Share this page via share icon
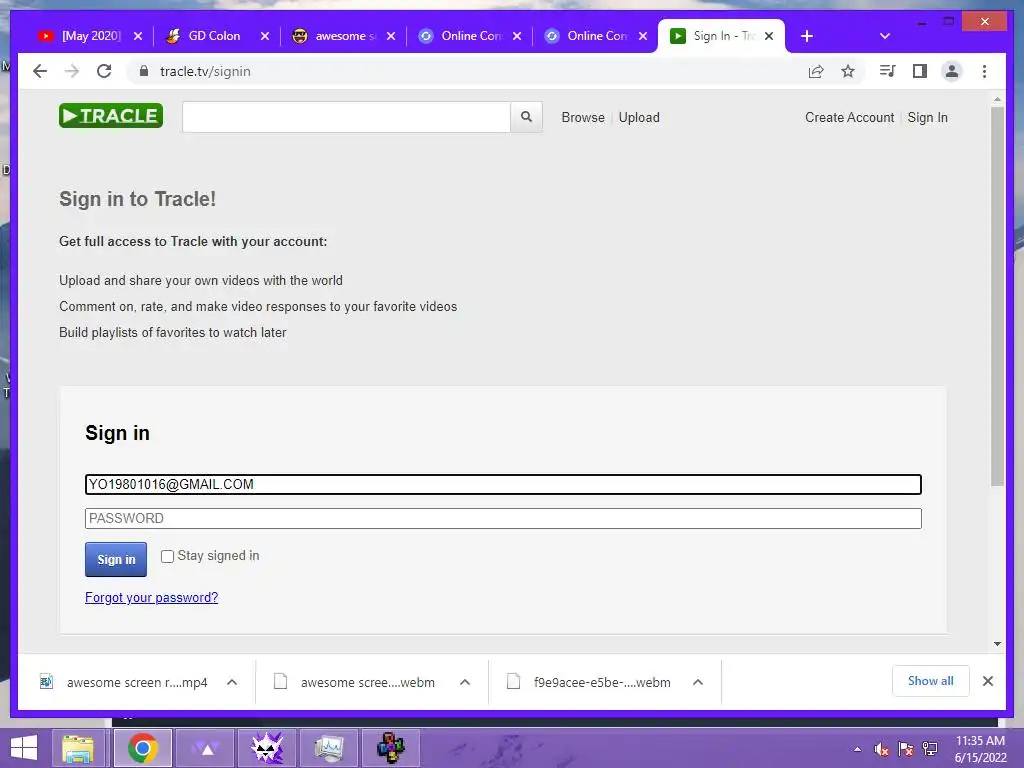 [x=816, y=71]
